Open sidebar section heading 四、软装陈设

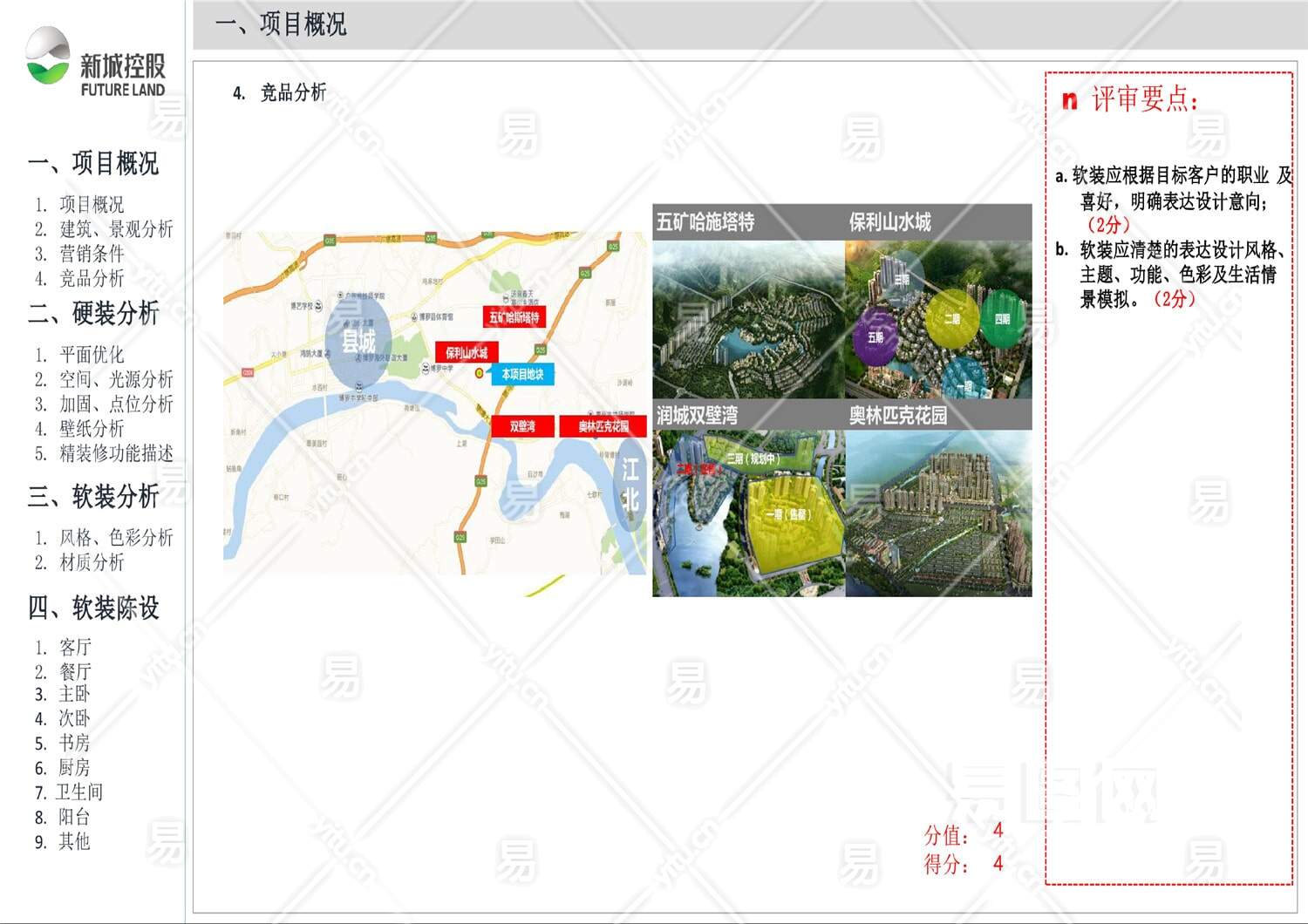tap(93, 608)
